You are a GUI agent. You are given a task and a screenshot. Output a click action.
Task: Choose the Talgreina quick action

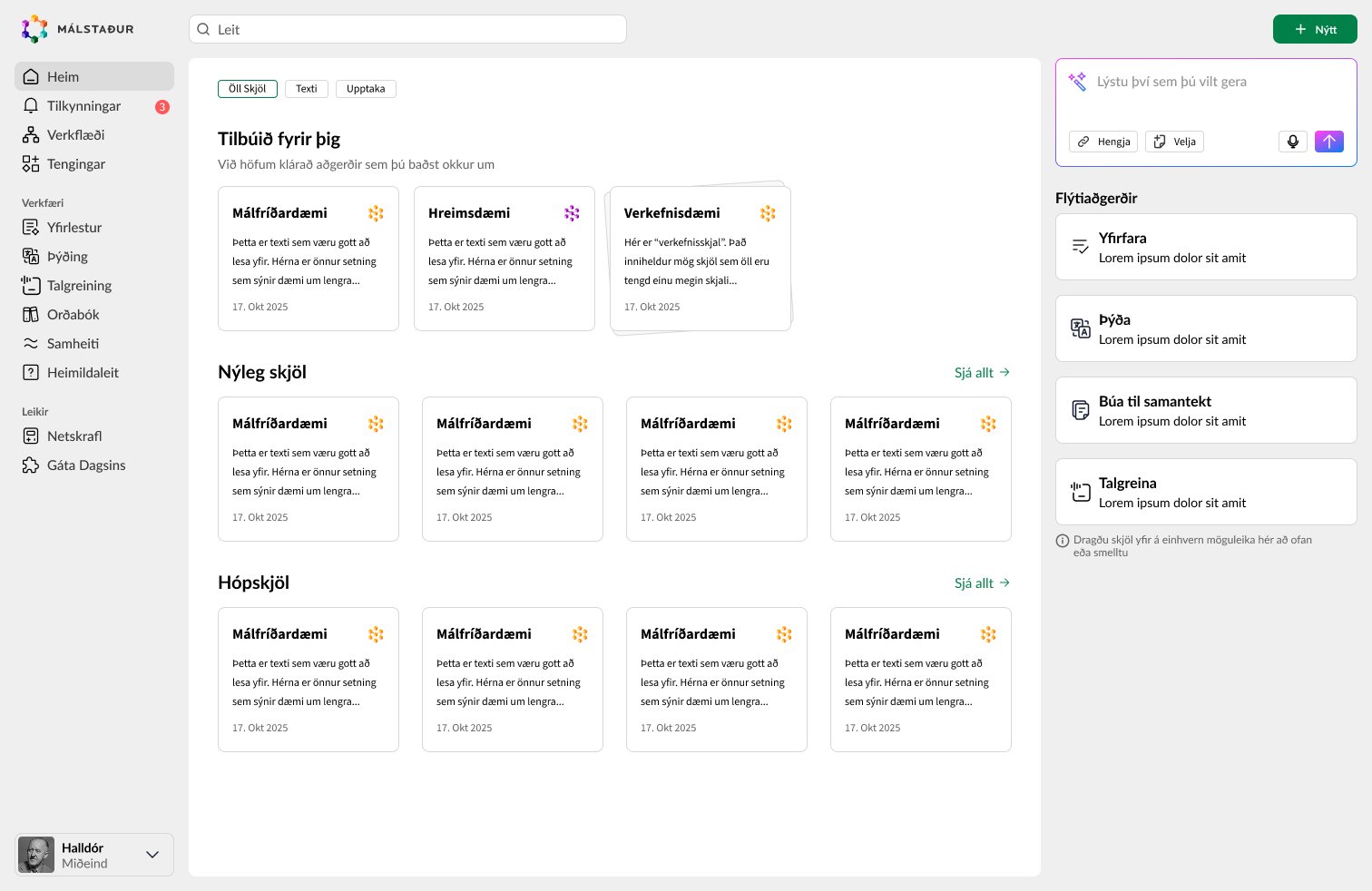coord(1206,492)
